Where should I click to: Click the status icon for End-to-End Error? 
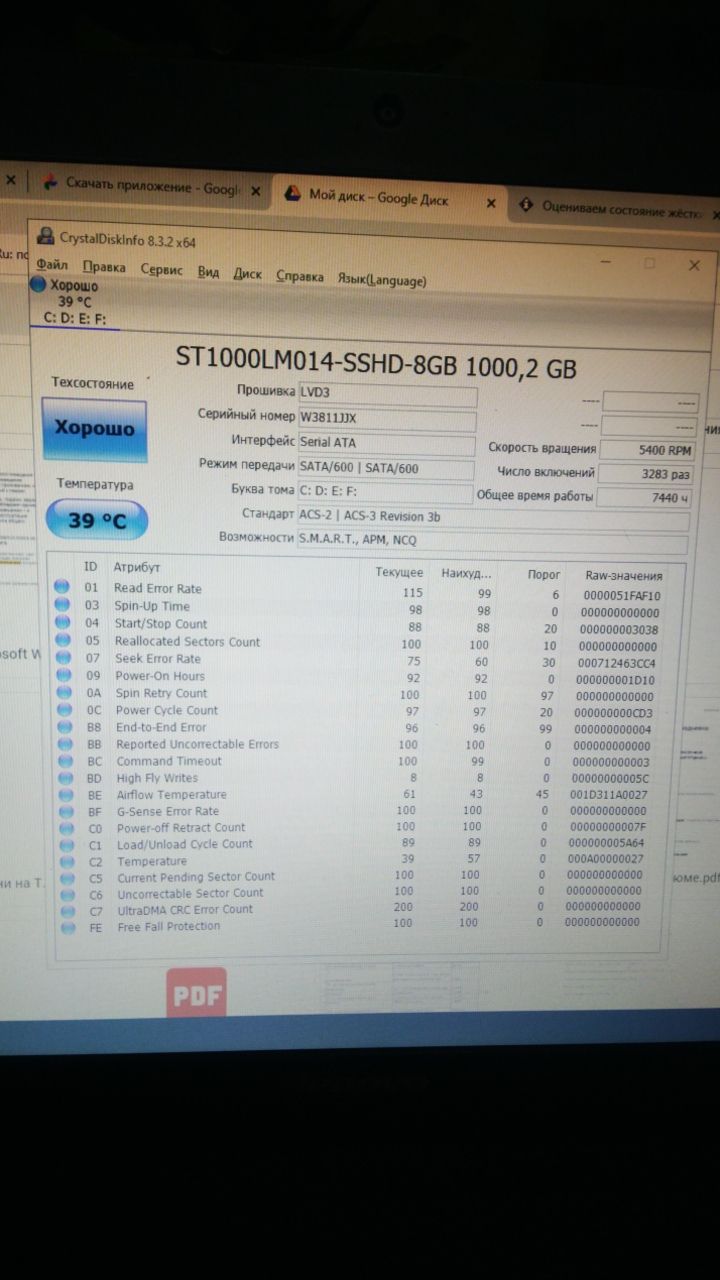click(x=65, y=727)
